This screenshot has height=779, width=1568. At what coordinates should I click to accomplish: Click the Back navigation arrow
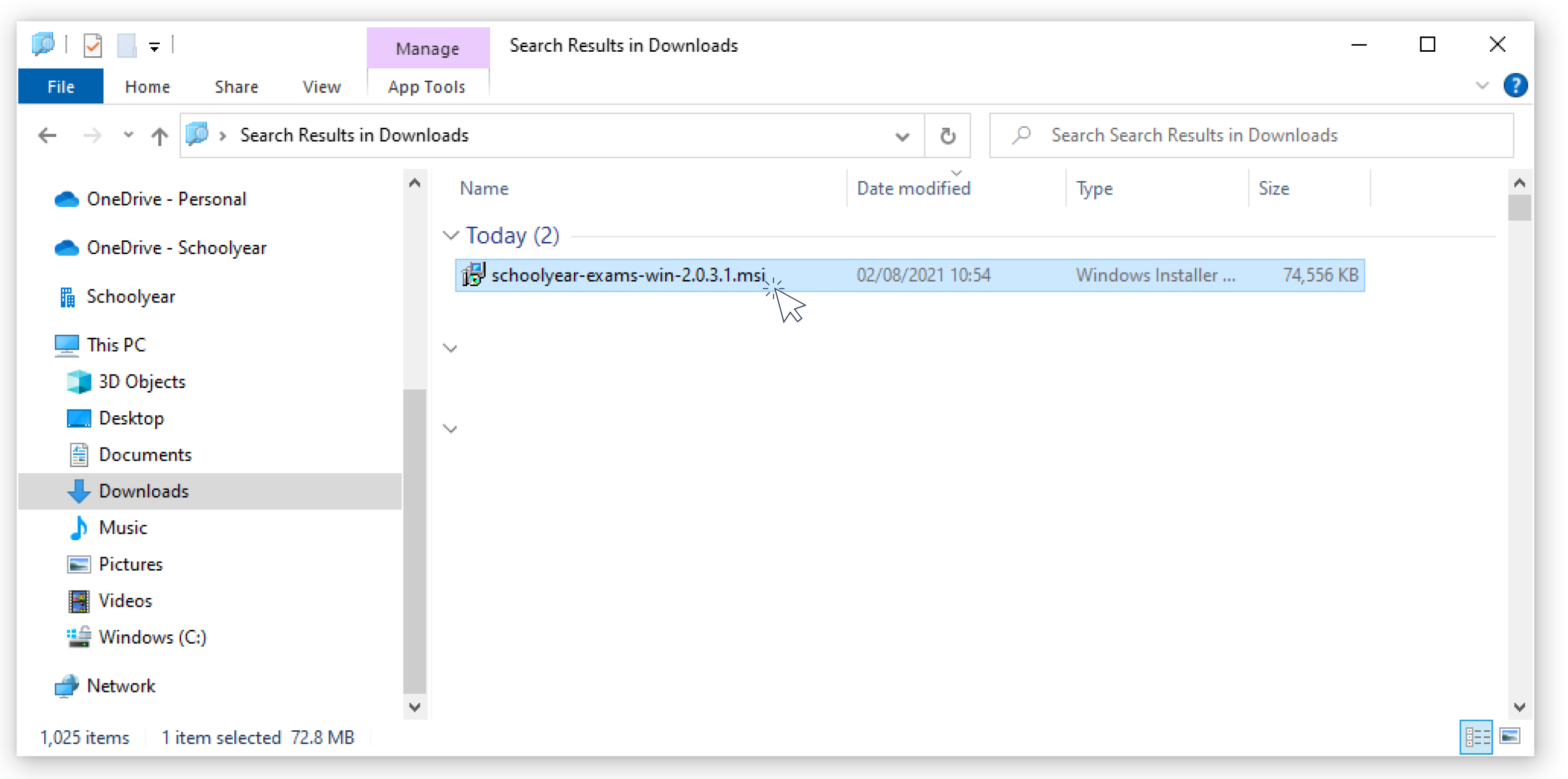(47, 135)
